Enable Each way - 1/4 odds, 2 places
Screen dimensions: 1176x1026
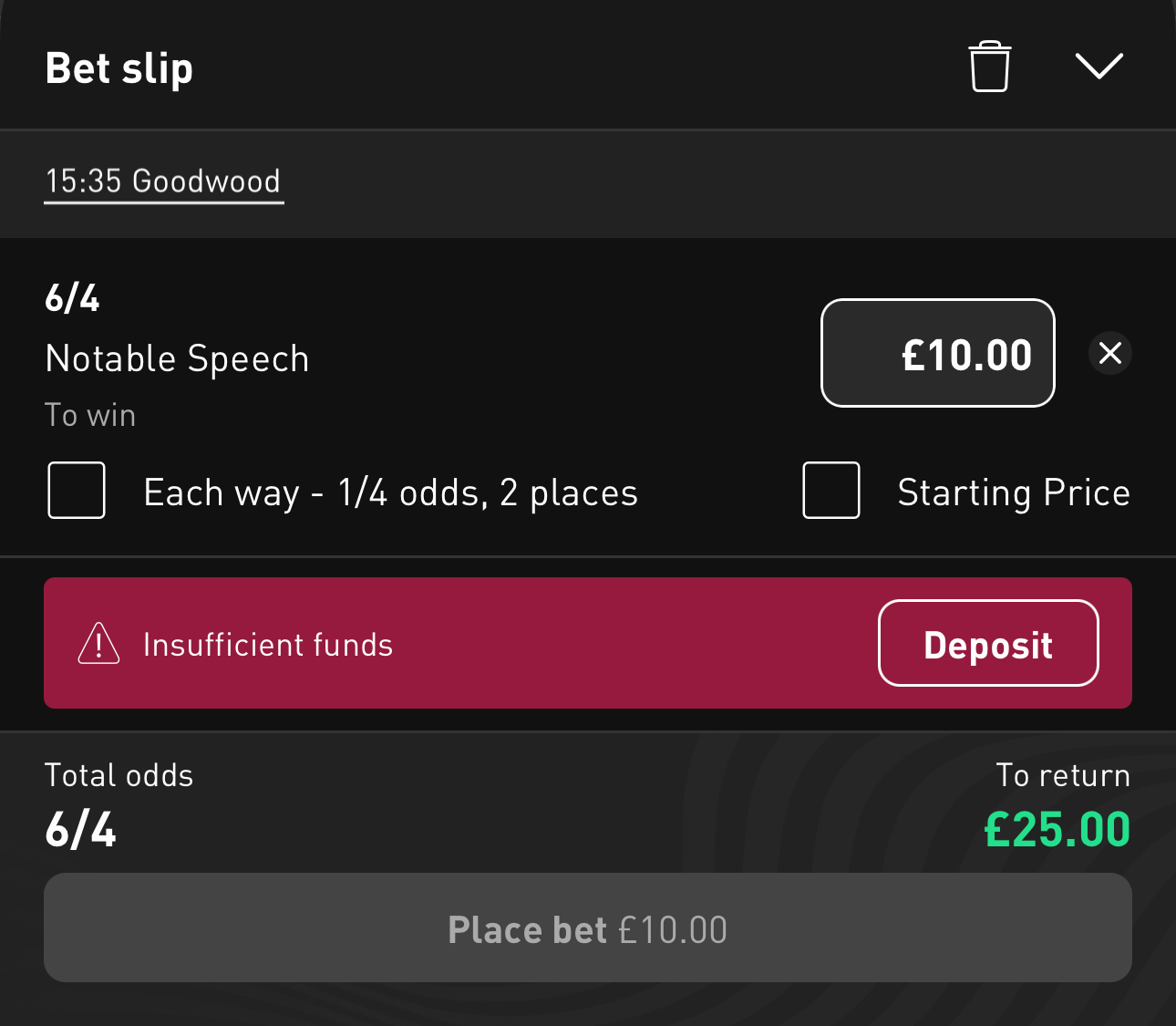(x=77, y=491)
